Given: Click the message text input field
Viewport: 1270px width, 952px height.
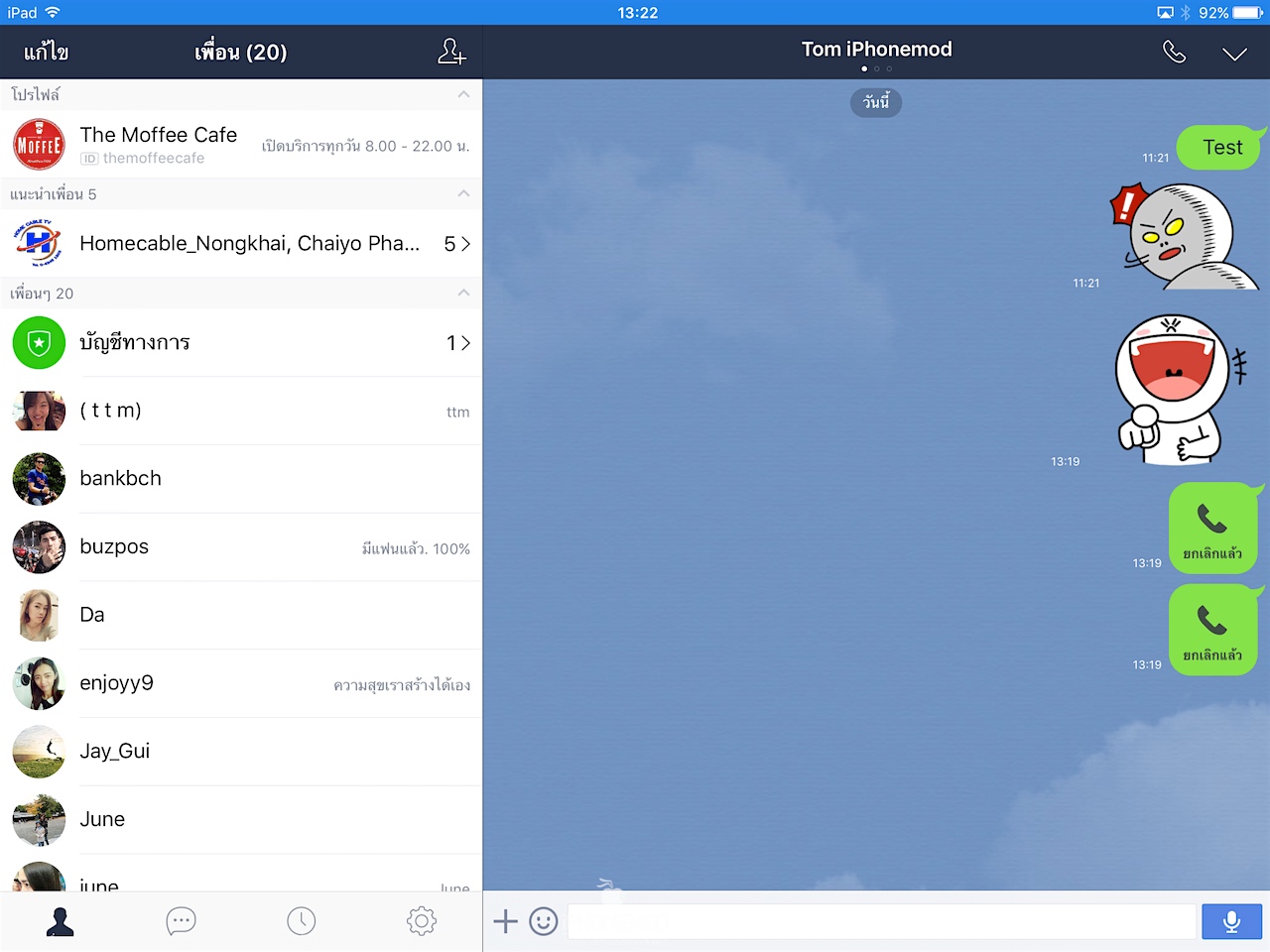Looking at the screenshot, I should 881,921.
